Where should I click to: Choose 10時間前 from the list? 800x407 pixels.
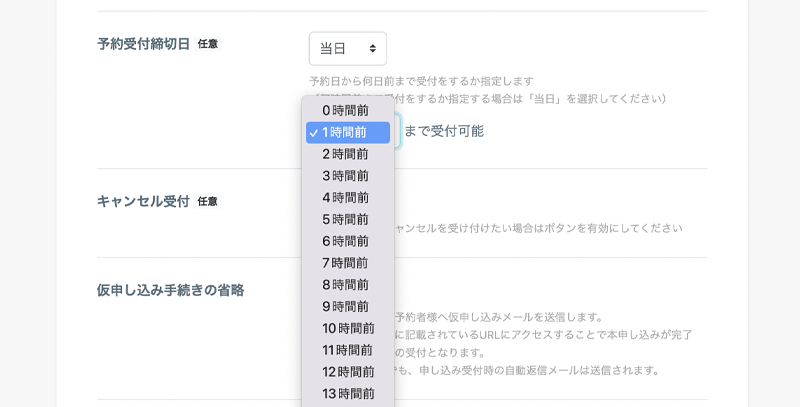click(348, 328)
